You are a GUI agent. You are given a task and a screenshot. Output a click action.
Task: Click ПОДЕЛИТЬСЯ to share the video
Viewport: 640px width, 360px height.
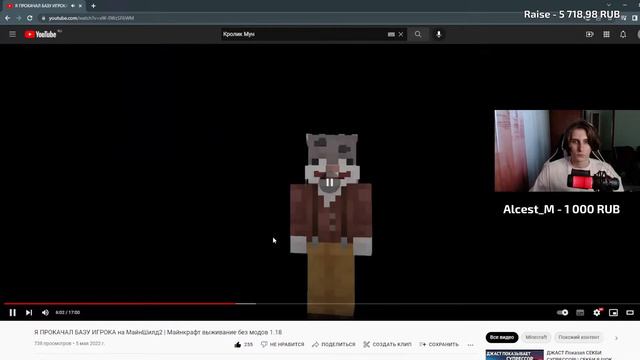(x=334, y=344)
